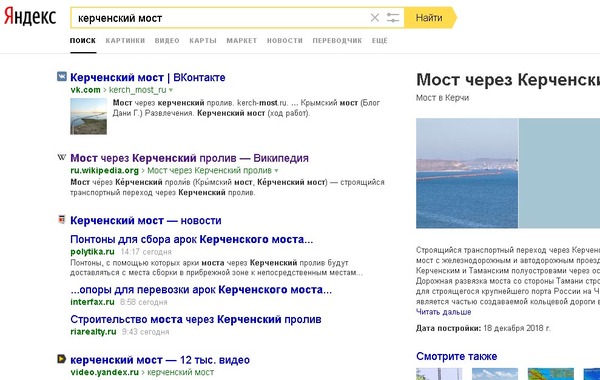Viewport: 600px width, 380px height.
Task: Open advanced search settings icon
Action: pos(393,18)
